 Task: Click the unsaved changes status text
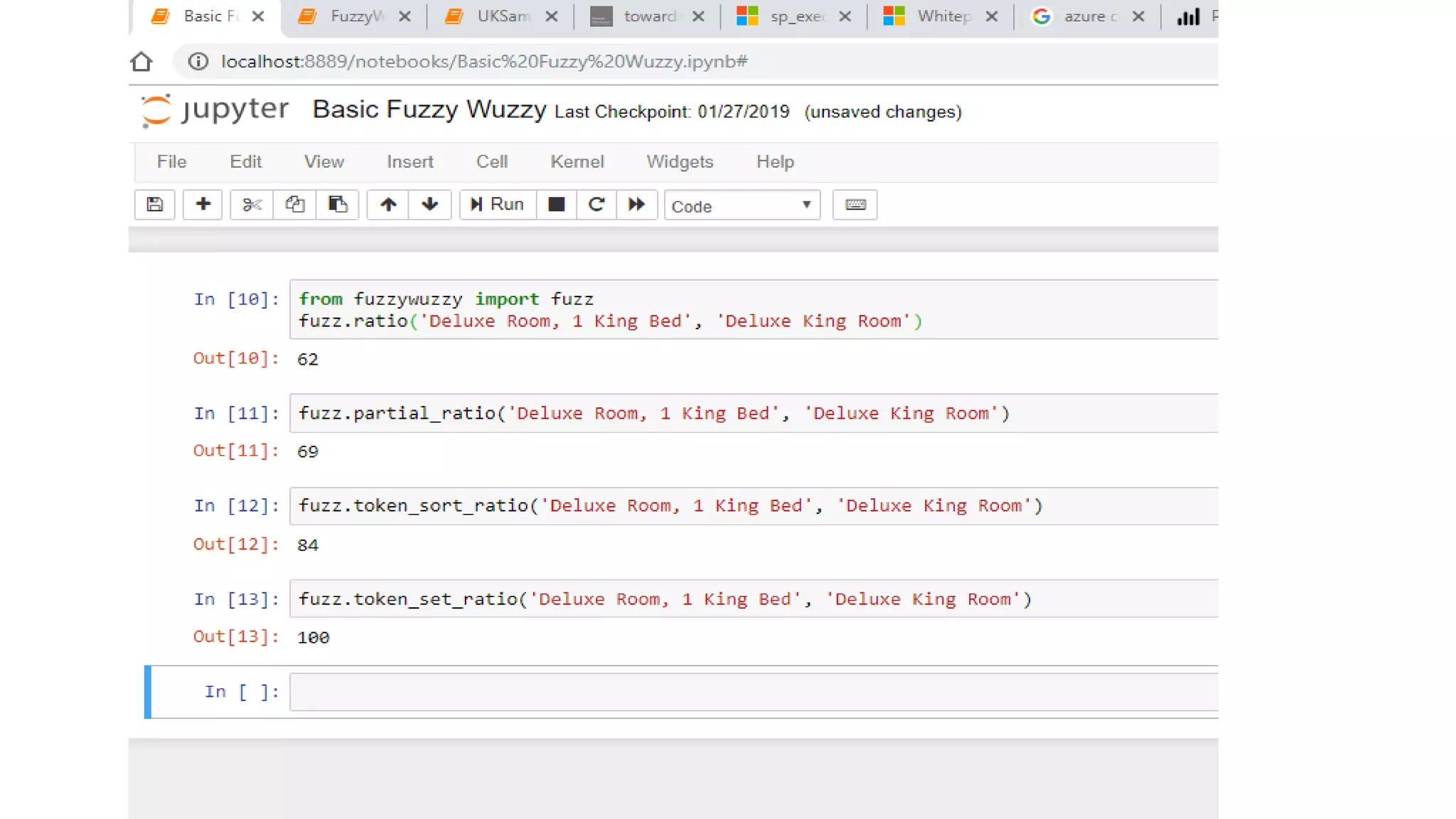tap(883, 112)
